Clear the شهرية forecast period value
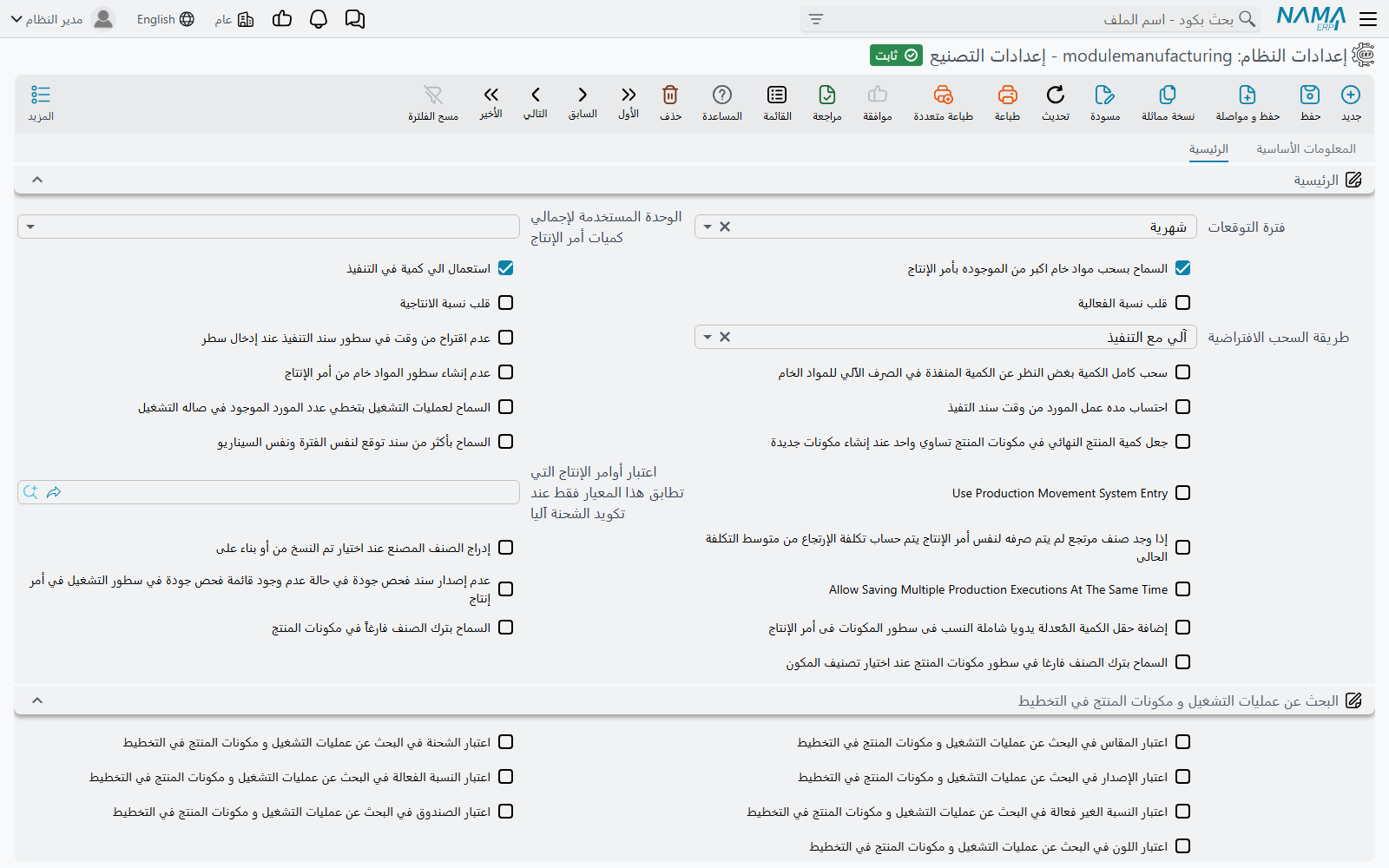Screen dimensions: 1389x868 click(x=725, y=227)
